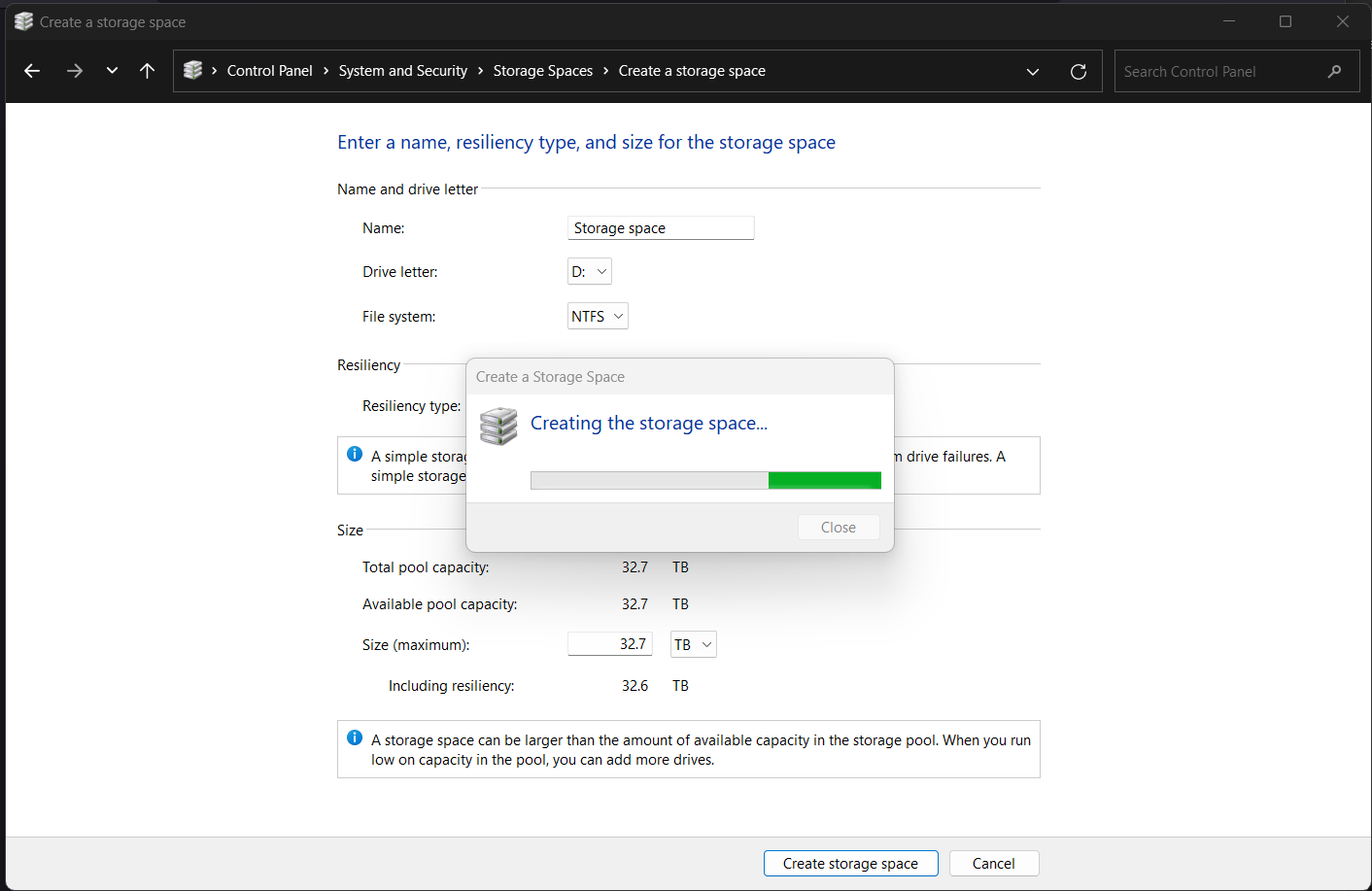Navigate to Control Panel breadcrumb
This screenshot has height=891, width=1372.
[269, 71]
